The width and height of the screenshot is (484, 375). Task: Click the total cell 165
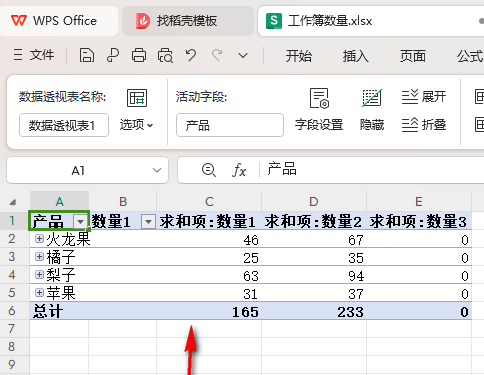(209, 311)
